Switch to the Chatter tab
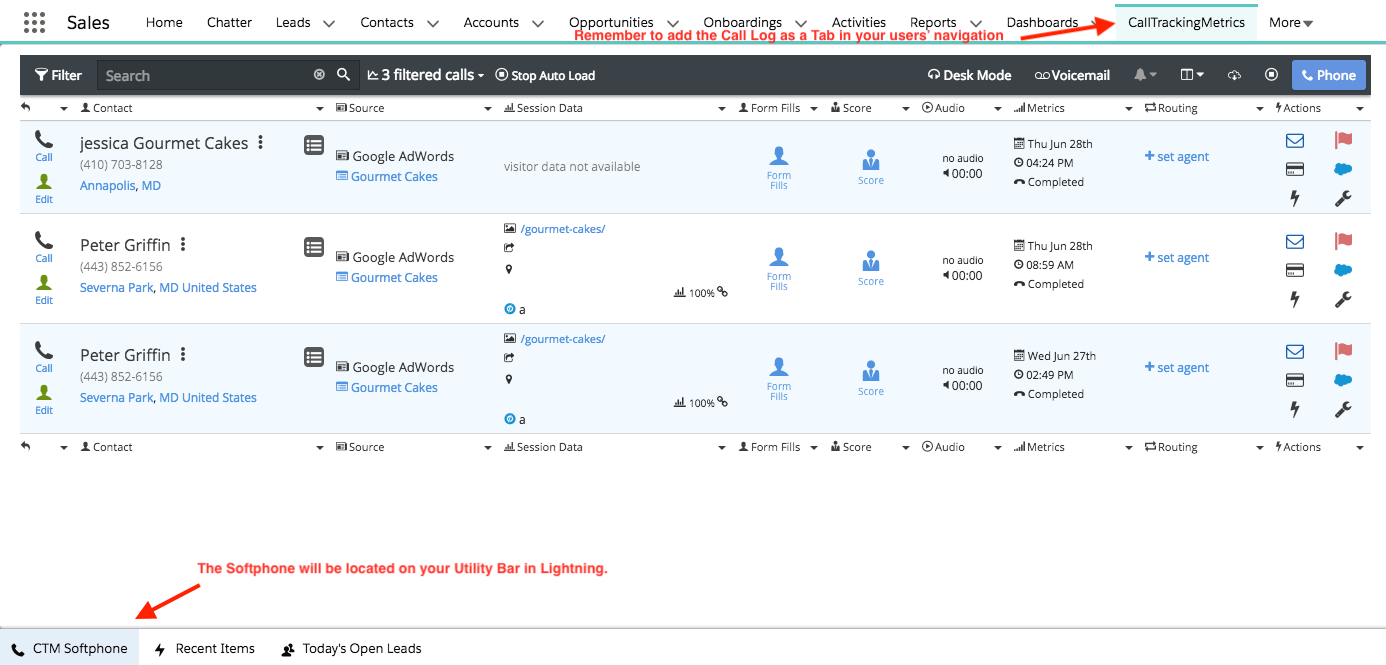 229,22
